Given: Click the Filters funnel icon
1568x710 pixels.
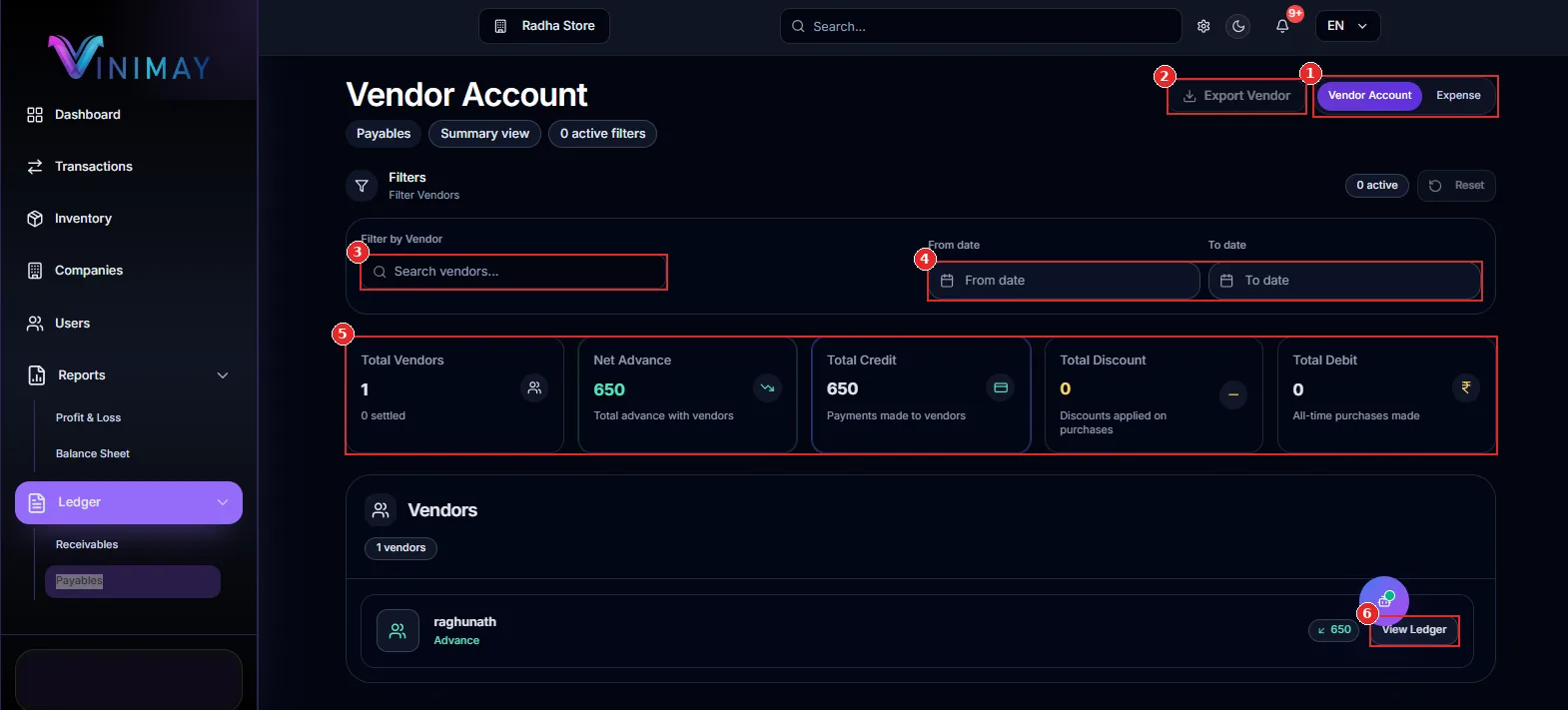Looking at the screenshot, I should 362,186.
